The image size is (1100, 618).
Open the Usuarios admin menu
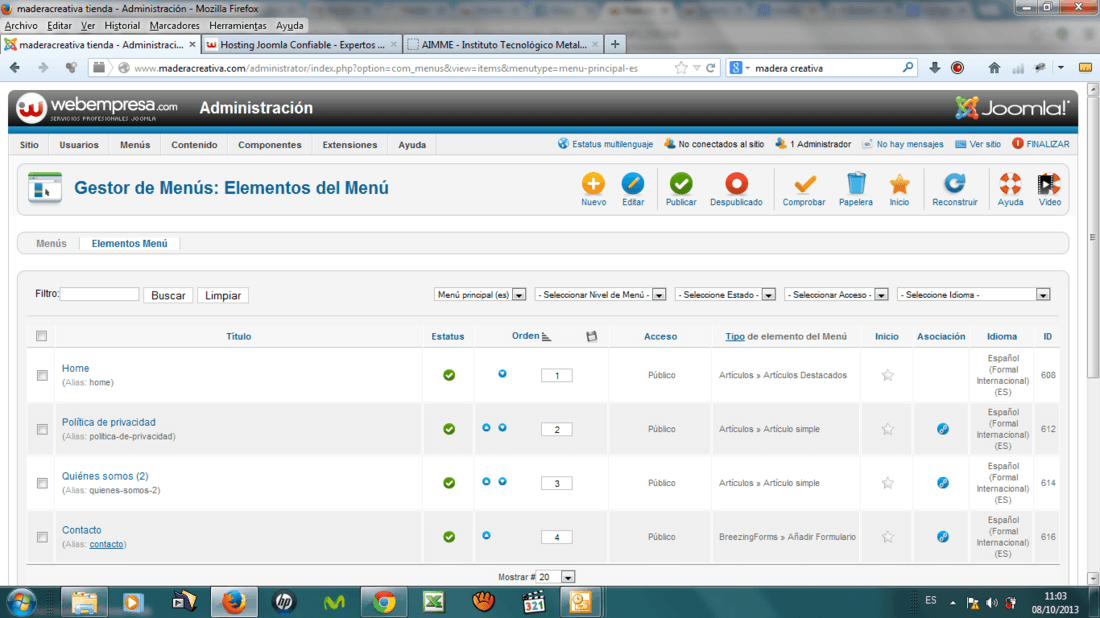coord(79,145)
